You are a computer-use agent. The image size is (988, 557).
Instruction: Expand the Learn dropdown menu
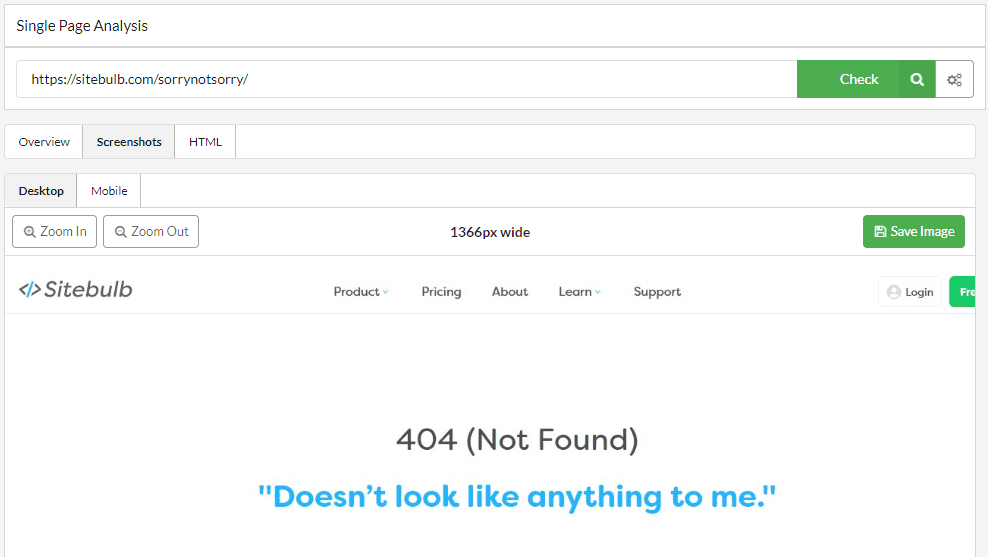click(580, 292)
